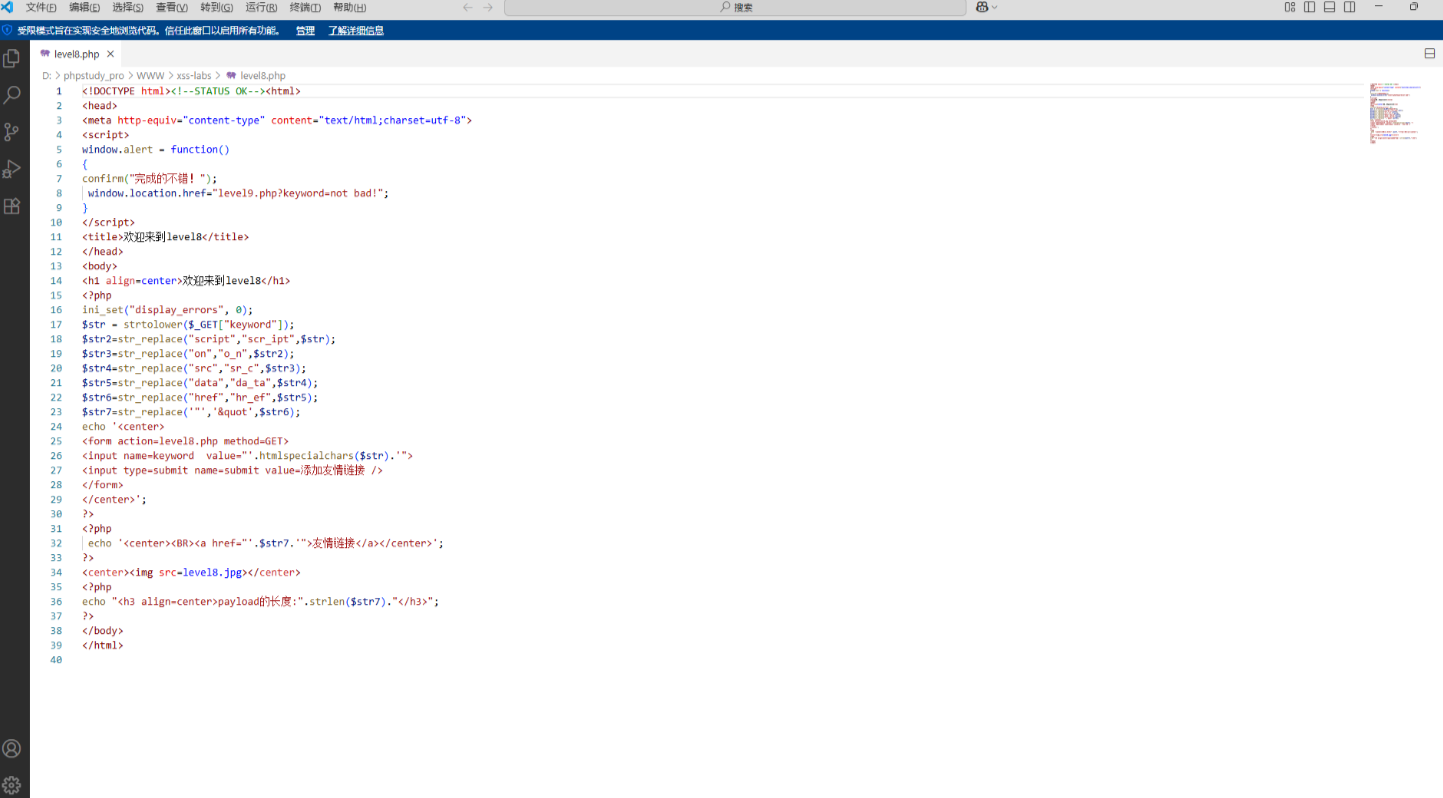Screen dimensions: 1443x798
Task: Click the 了解详细信息 link
Action: 356,30
